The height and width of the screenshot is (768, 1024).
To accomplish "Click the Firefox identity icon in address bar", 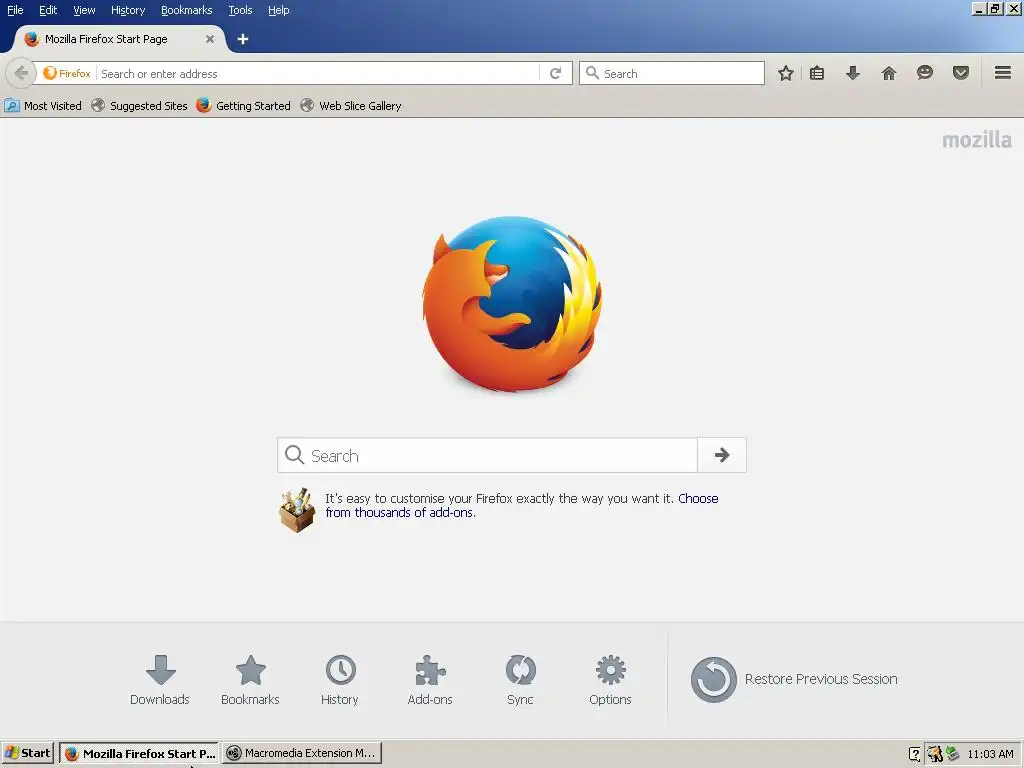I will pos(67,73).
